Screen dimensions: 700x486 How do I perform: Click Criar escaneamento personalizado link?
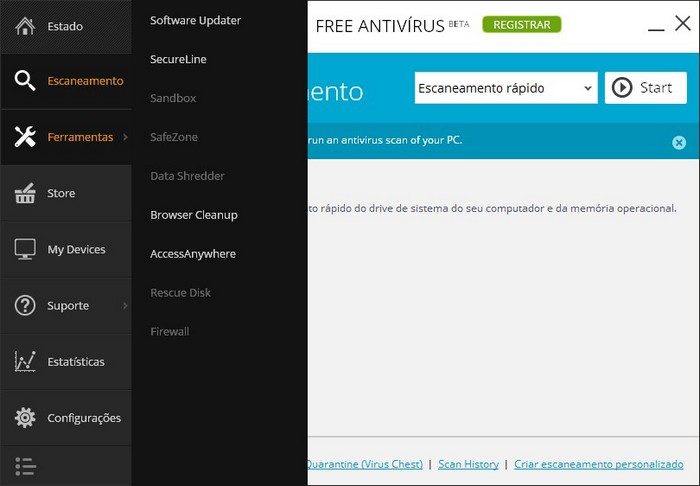tap(599, 464)
